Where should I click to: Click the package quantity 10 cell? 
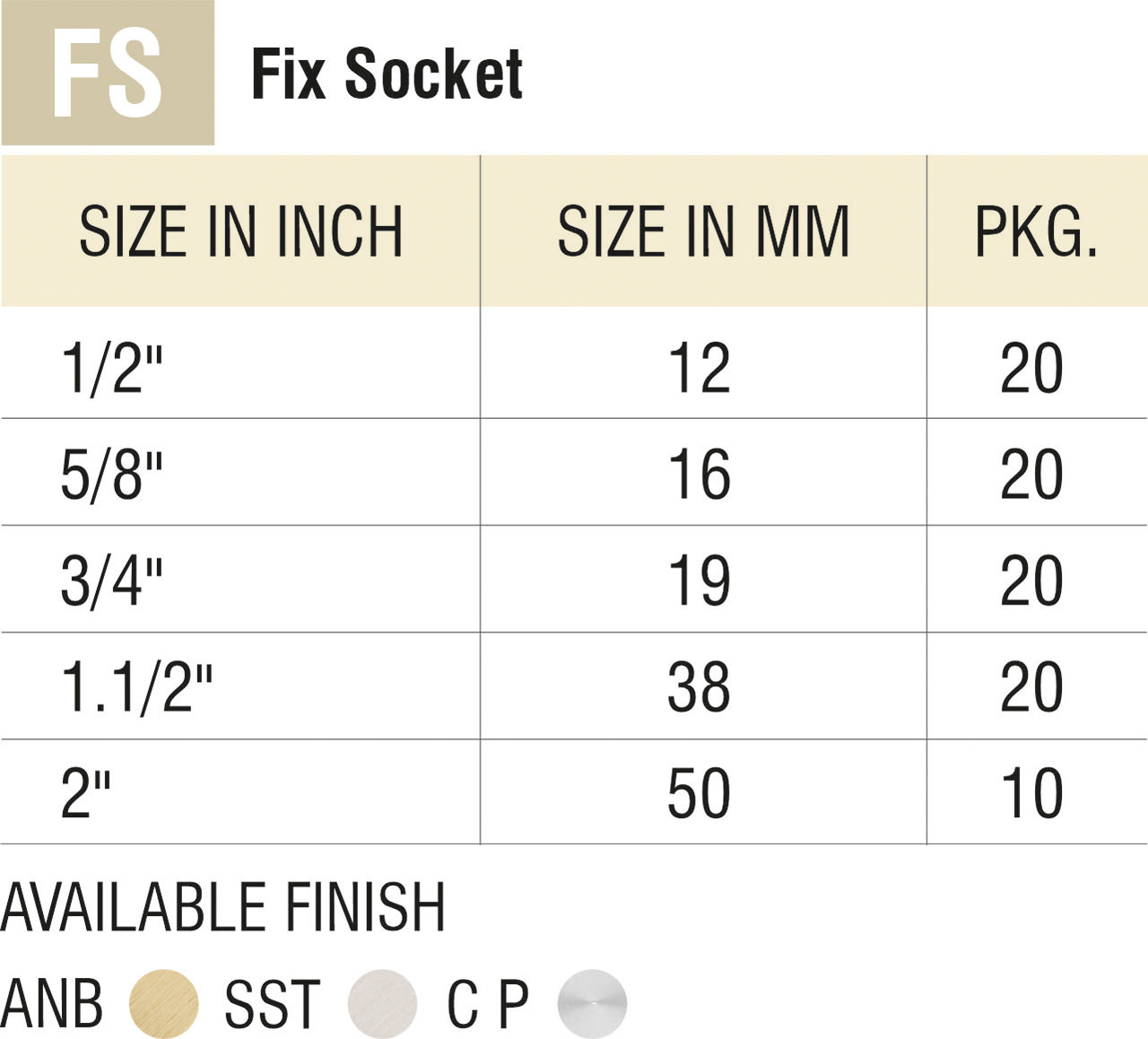coord(1032,793)
